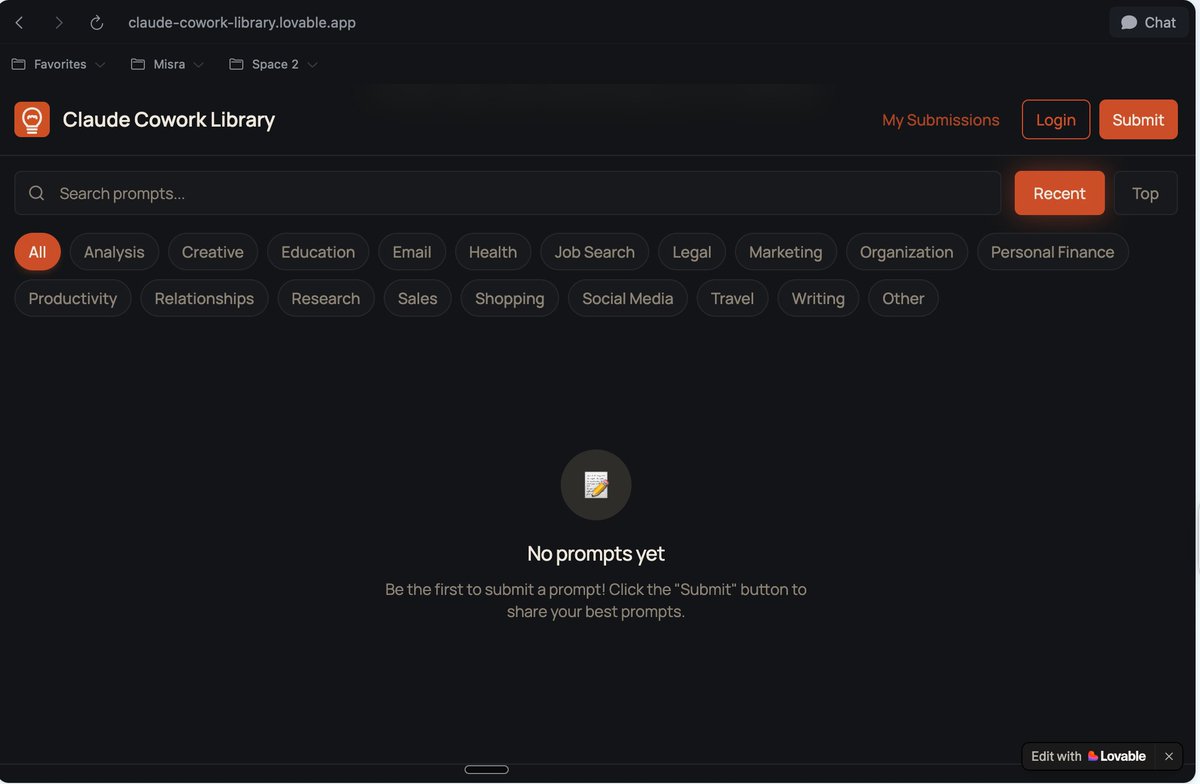Image resolution: width=1200 pixels, height=784 pixels.
Task: Open the Chat panel button
Action: tap(1148, 22)
